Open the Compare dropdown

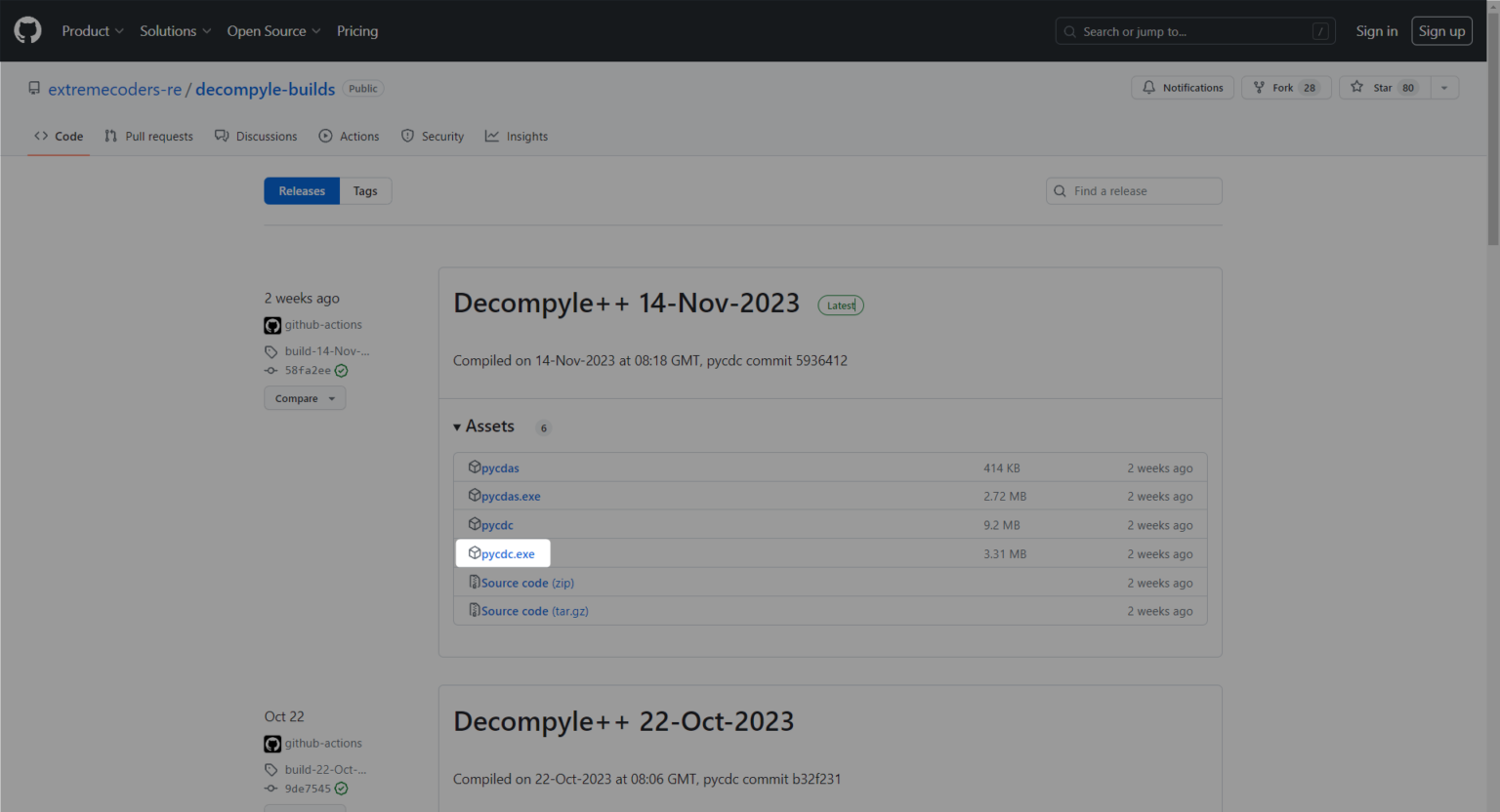[x=305, y=398]
